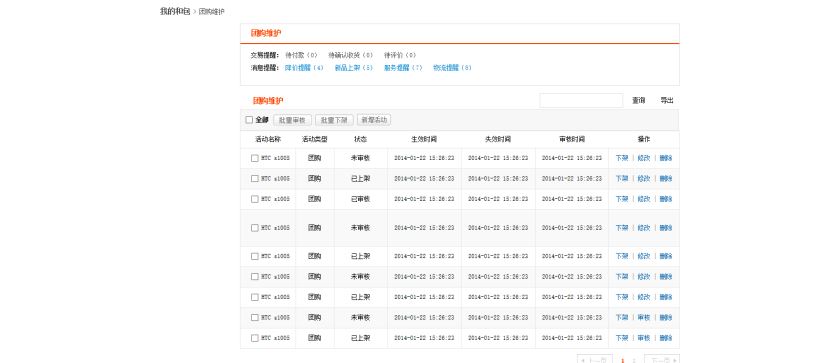Open 待付款 (0) trade reminder
Image resolution: width=840 pixels, height=363 pixels.
point(302,55)
